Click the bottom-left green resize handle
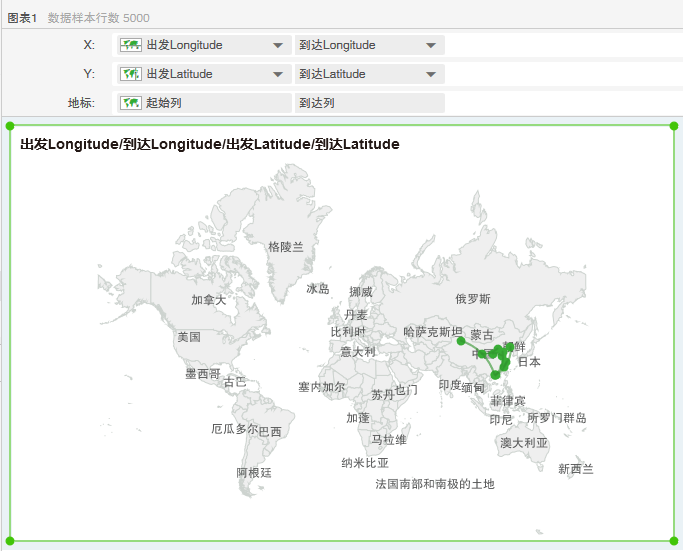Viewport: 683px width, 551px height. pyautogui.click(x=10, y=541)
